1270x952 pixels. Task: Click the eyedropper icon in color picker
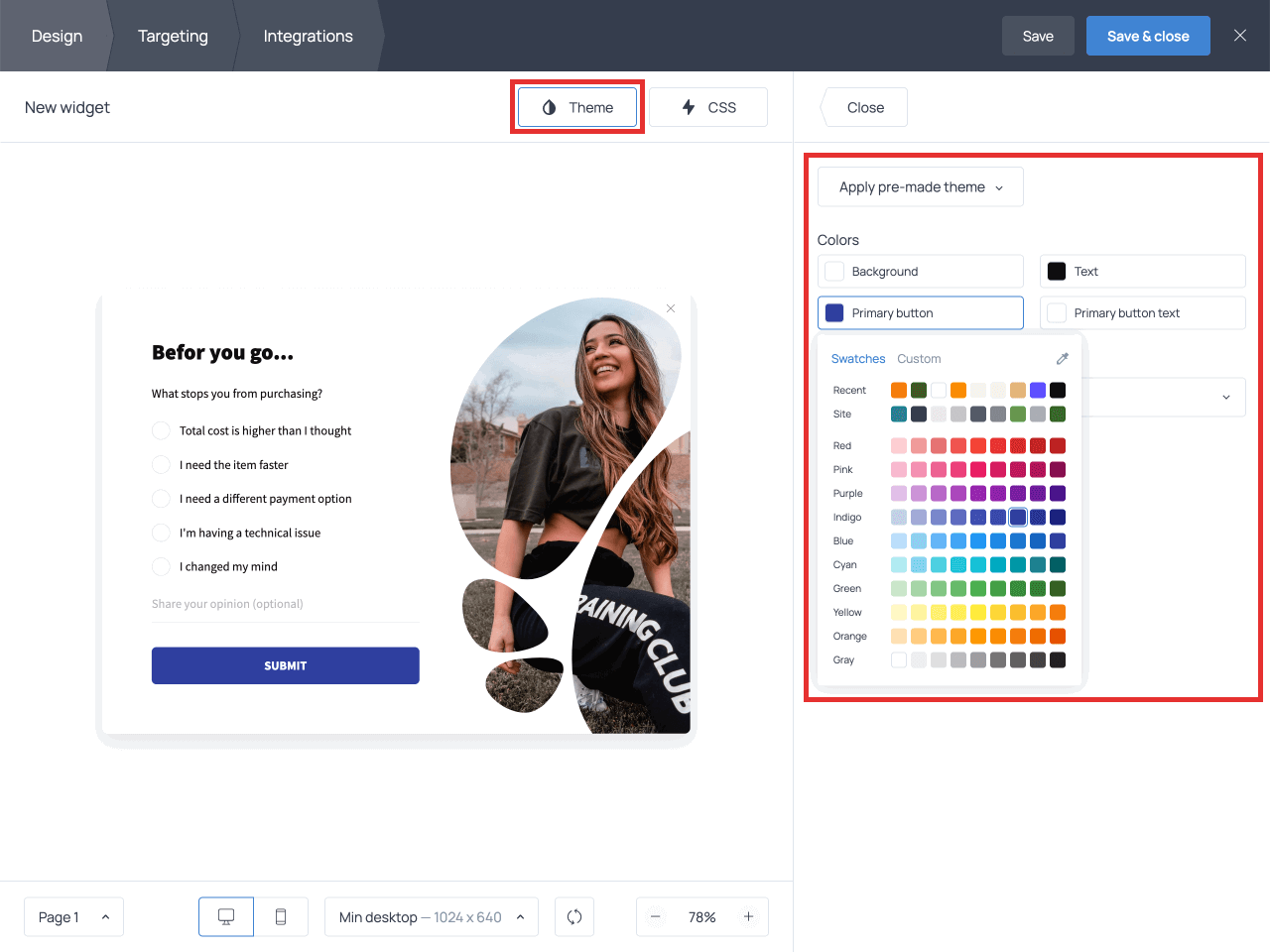click(1062, 359)
